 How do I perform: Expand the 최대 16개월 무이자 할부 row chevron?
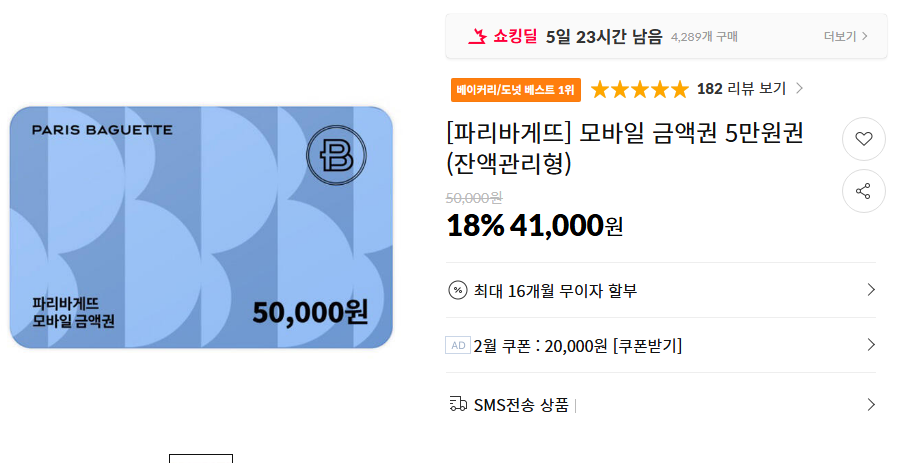coord(871,290)
